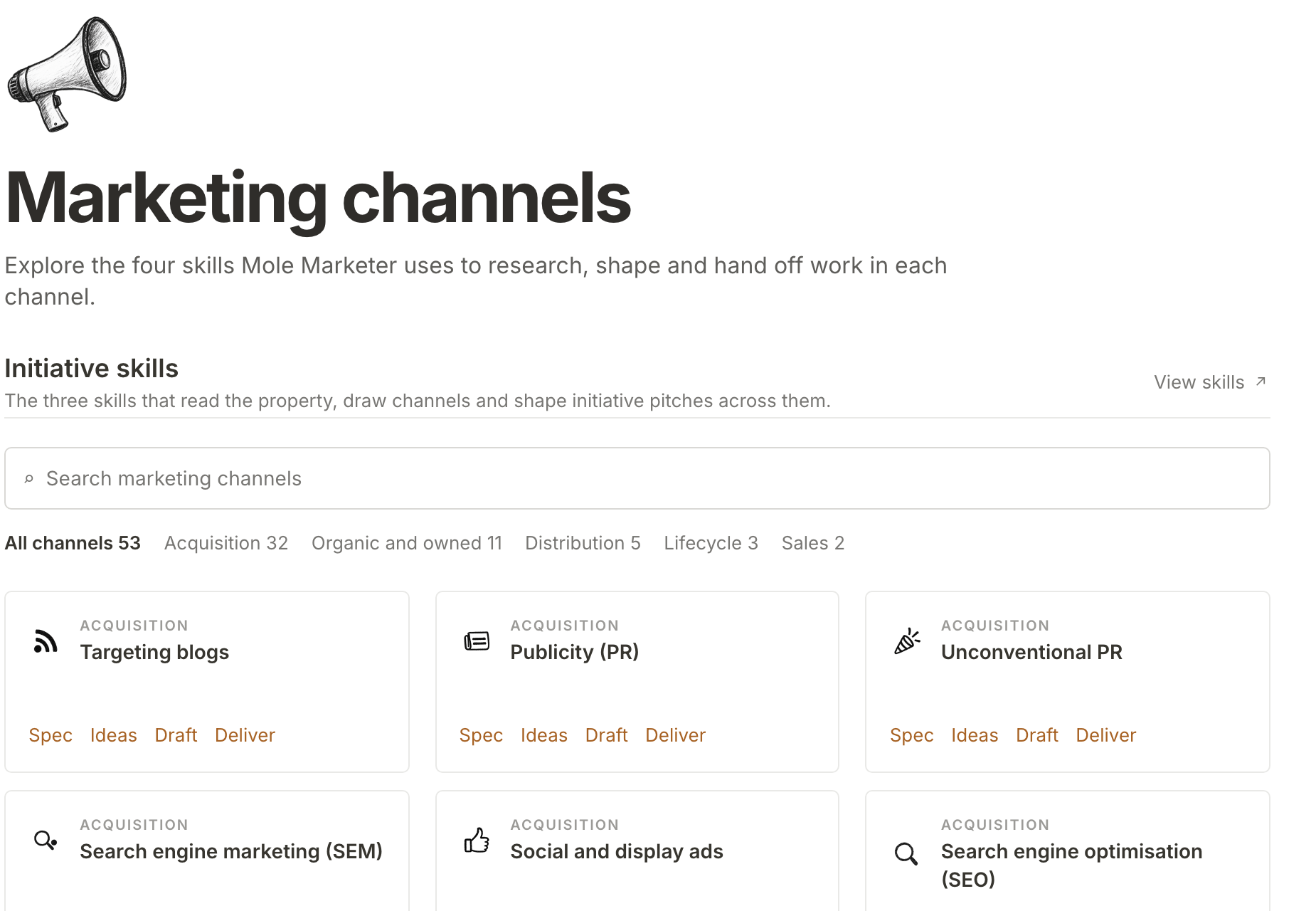The image size is (1316, 911).
Task: Open Deliver for Unconventional PR
Action: click(1106, 735)
